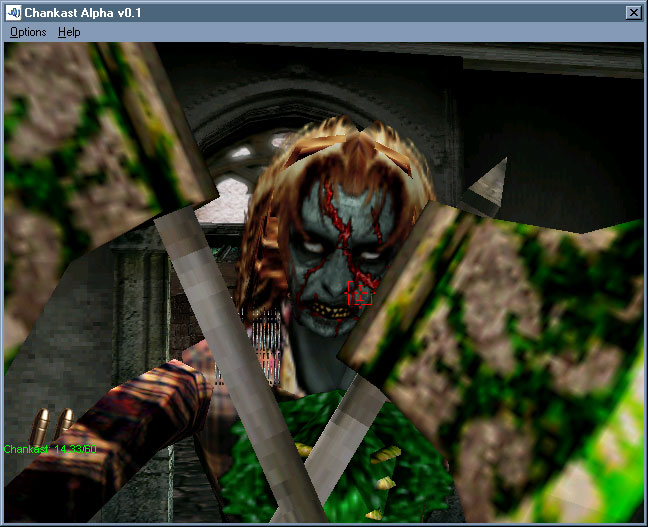Viewport: 648px width, 527px height.
Task: Click the left bullet ammo icon
Action: point(40,426)
